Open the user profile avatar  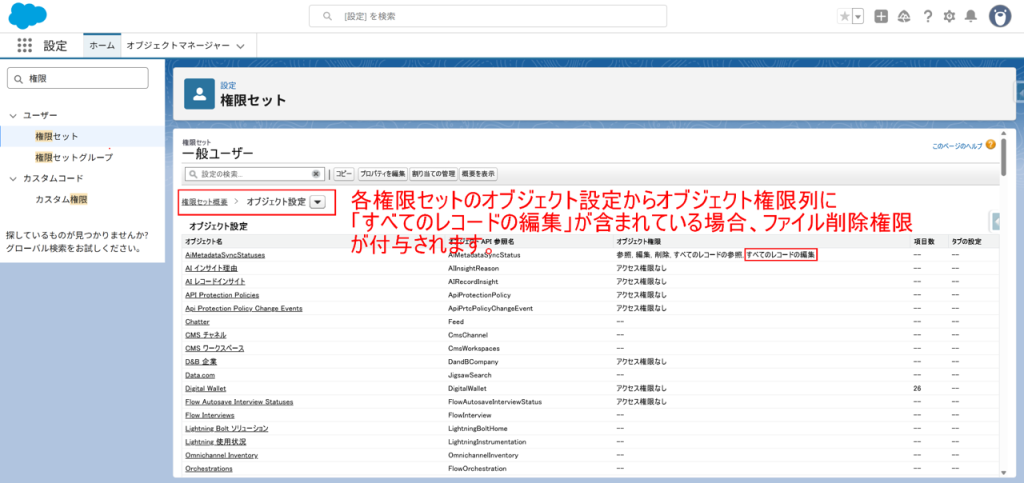(1000, 17)
